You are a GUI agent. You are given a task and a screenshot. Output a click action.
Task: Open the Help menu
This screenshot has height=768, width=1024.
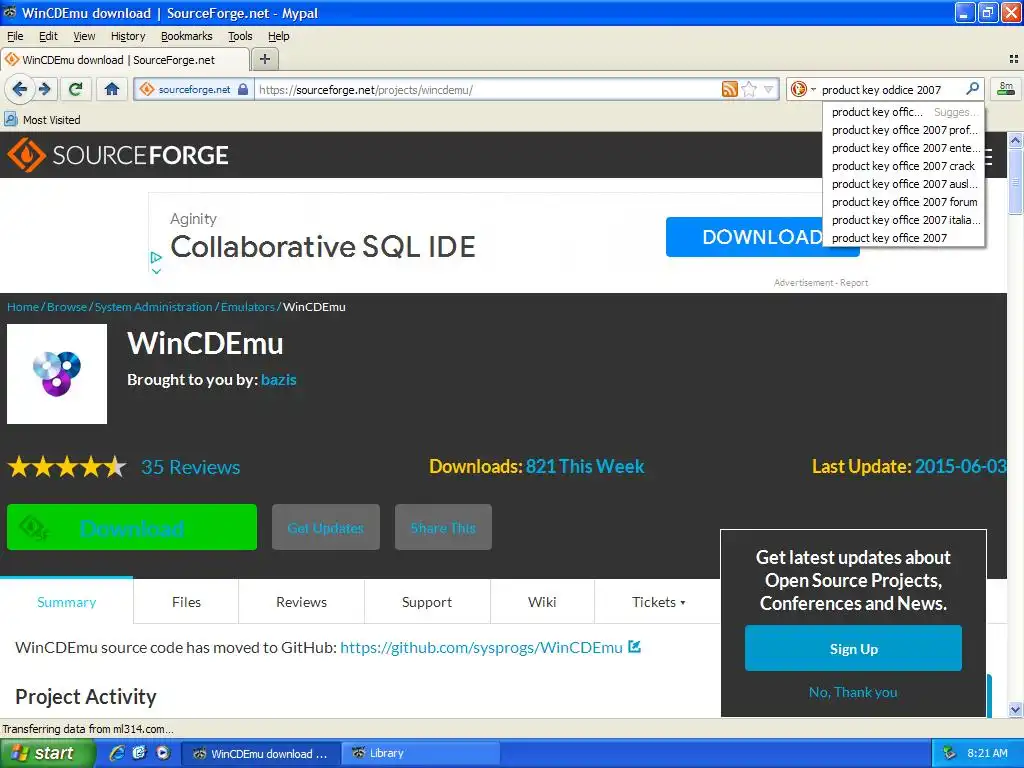[278, 36]
